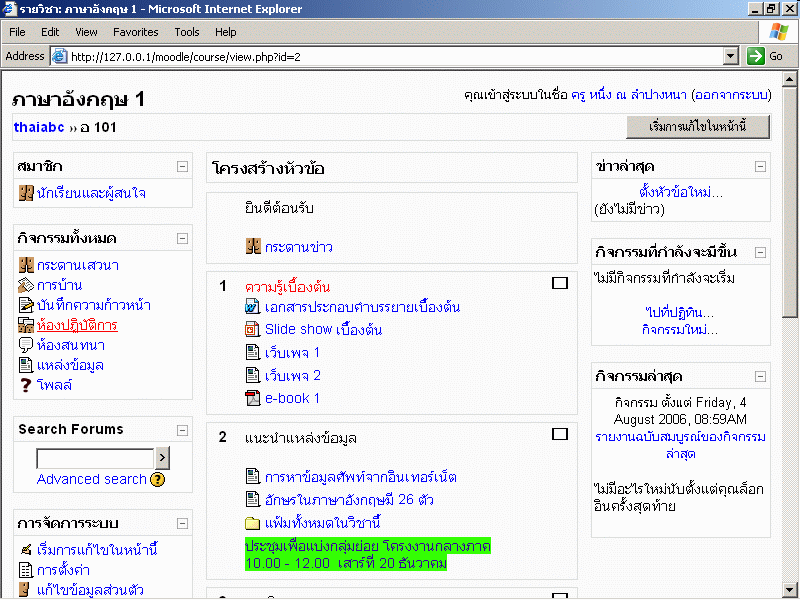Image resolution: width=800 pixels, height=600 pixels.
Task: Click the เริ่มการแก้ไขในหน้านี้ button
Action: click(x=698, y=127)
